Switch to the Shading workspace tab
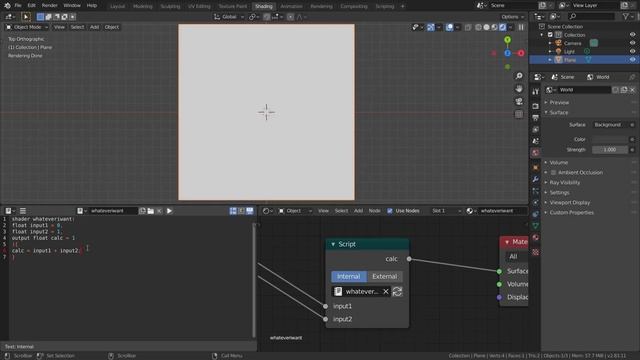 tap(264, 6)
